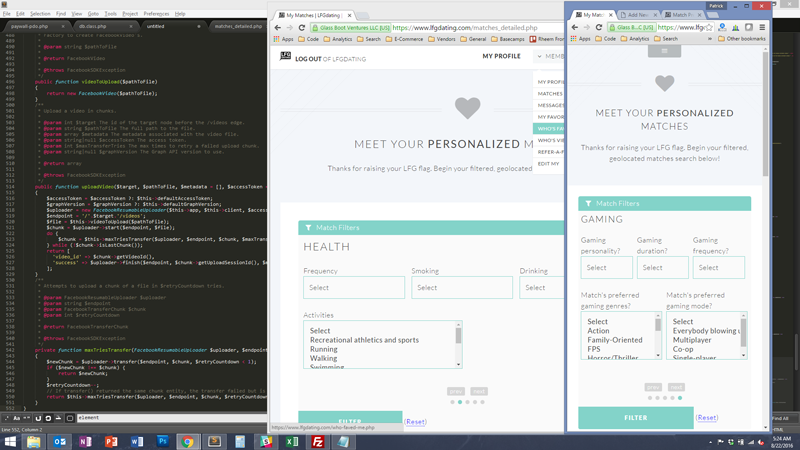This screenshot has height=450, width=800.
Task: Open File Explorer from taskbar
Action: click(x=34, y=441)
